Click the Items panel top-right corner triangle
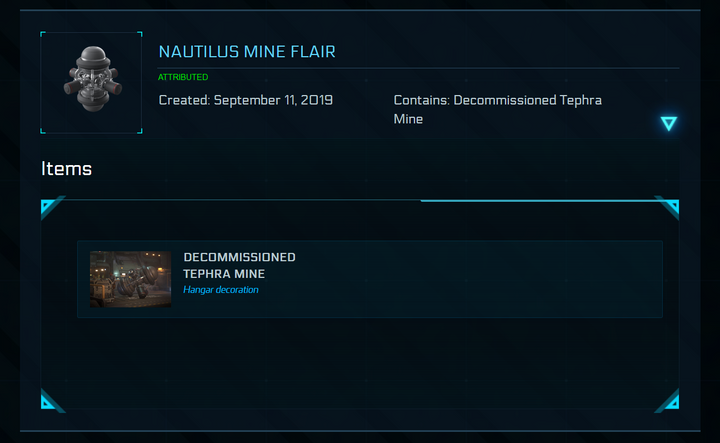The width and height of the screenshot is (720, 443). point(670,206)
